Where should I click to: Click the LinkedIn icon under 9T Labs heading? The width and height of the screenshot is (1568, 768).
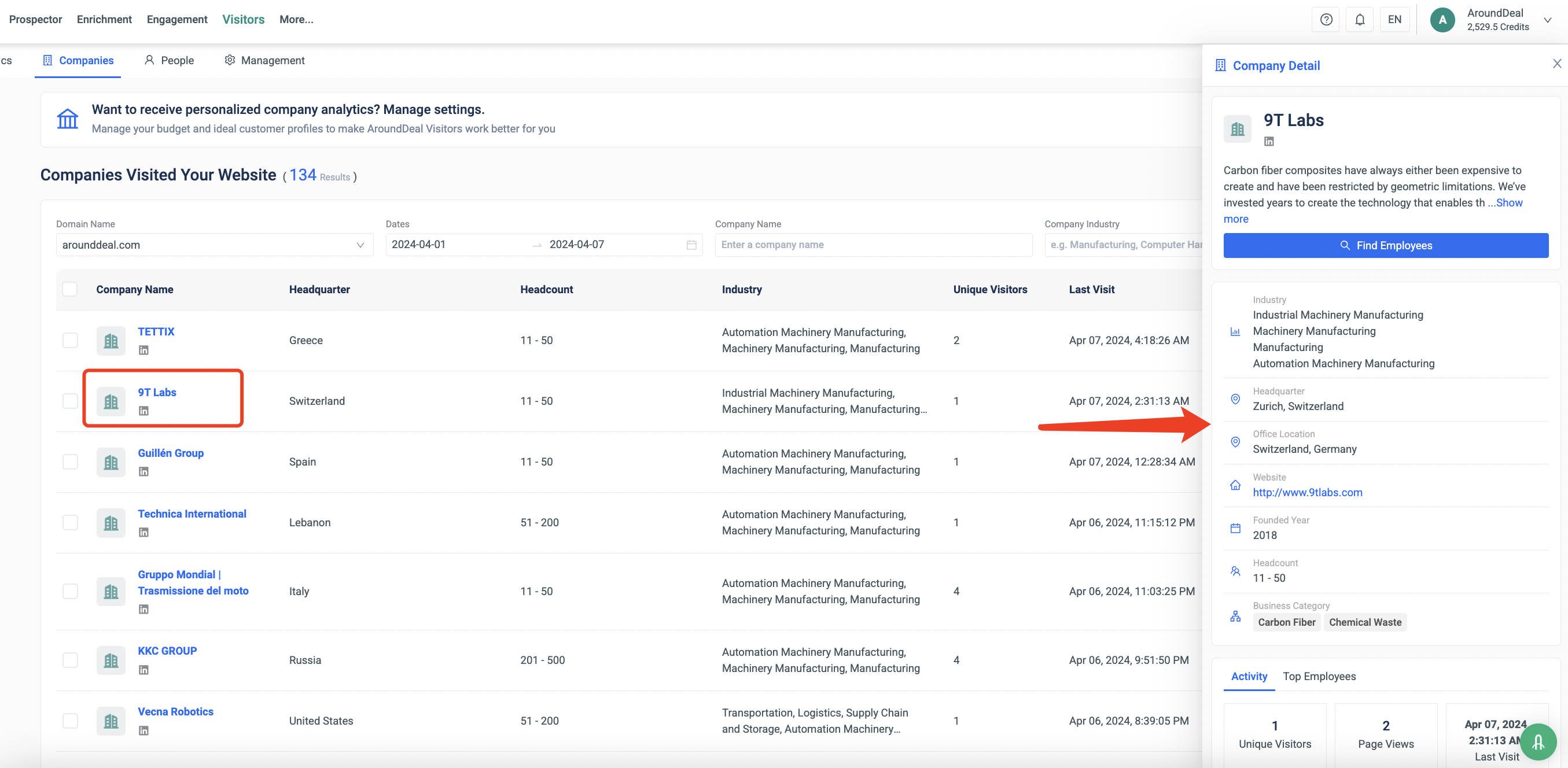point(1268,141)
